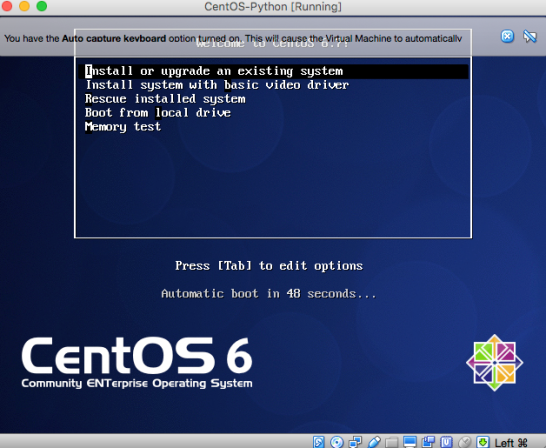The image size is (546, 448).
Task: Open the virtualization features status icon
Action: point(446,442)
